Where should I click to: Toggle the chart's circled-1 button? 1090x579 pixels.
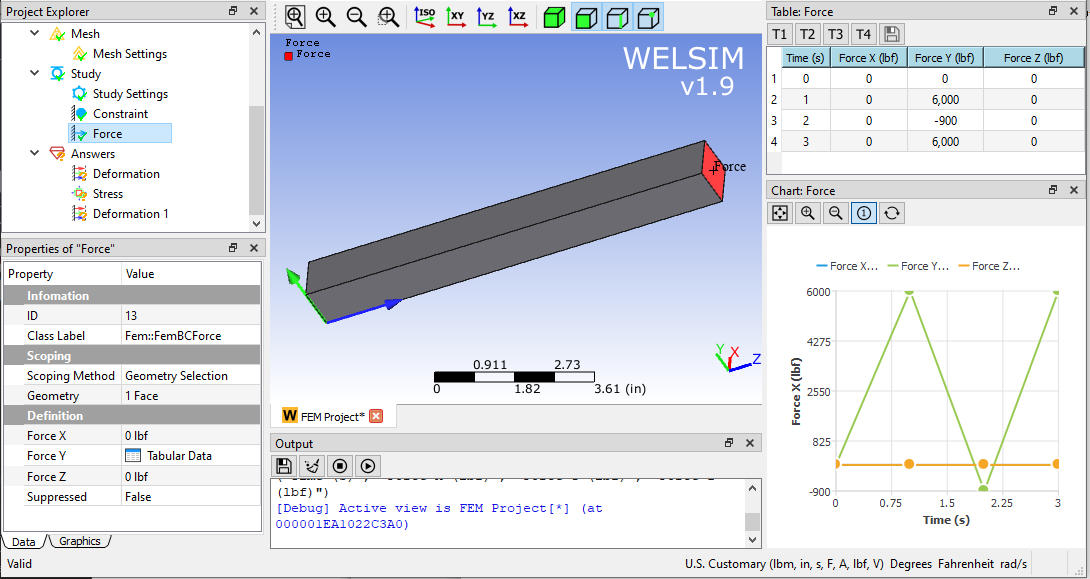click(x=863, y=213)
